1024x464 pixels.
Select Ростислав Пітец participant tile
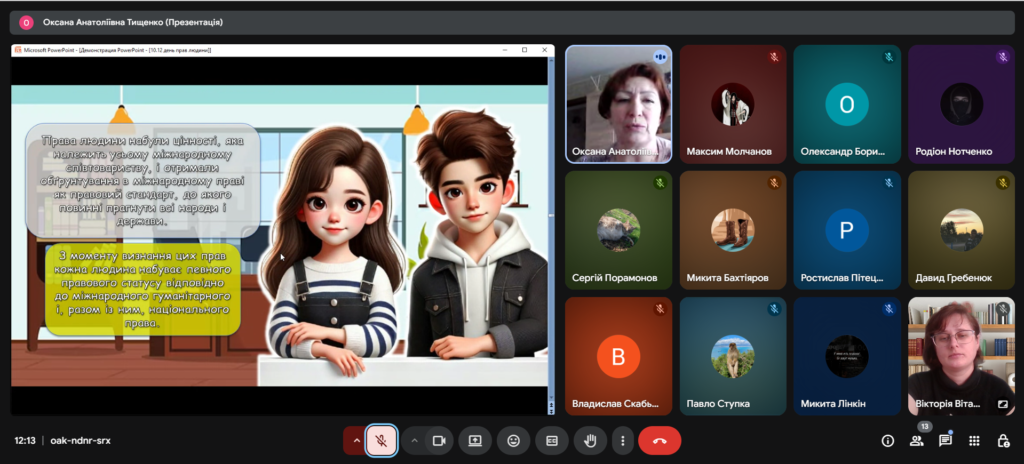click(847, 230)
